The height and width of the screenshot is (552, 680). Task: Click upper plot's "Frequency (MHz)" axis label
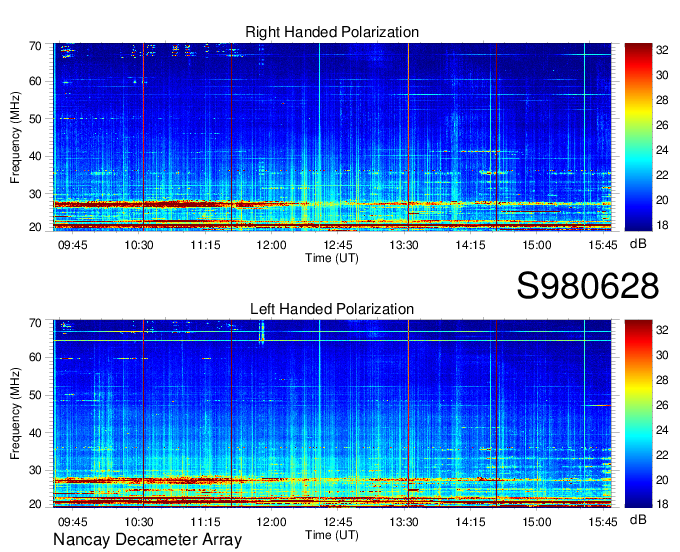[15, 137]
